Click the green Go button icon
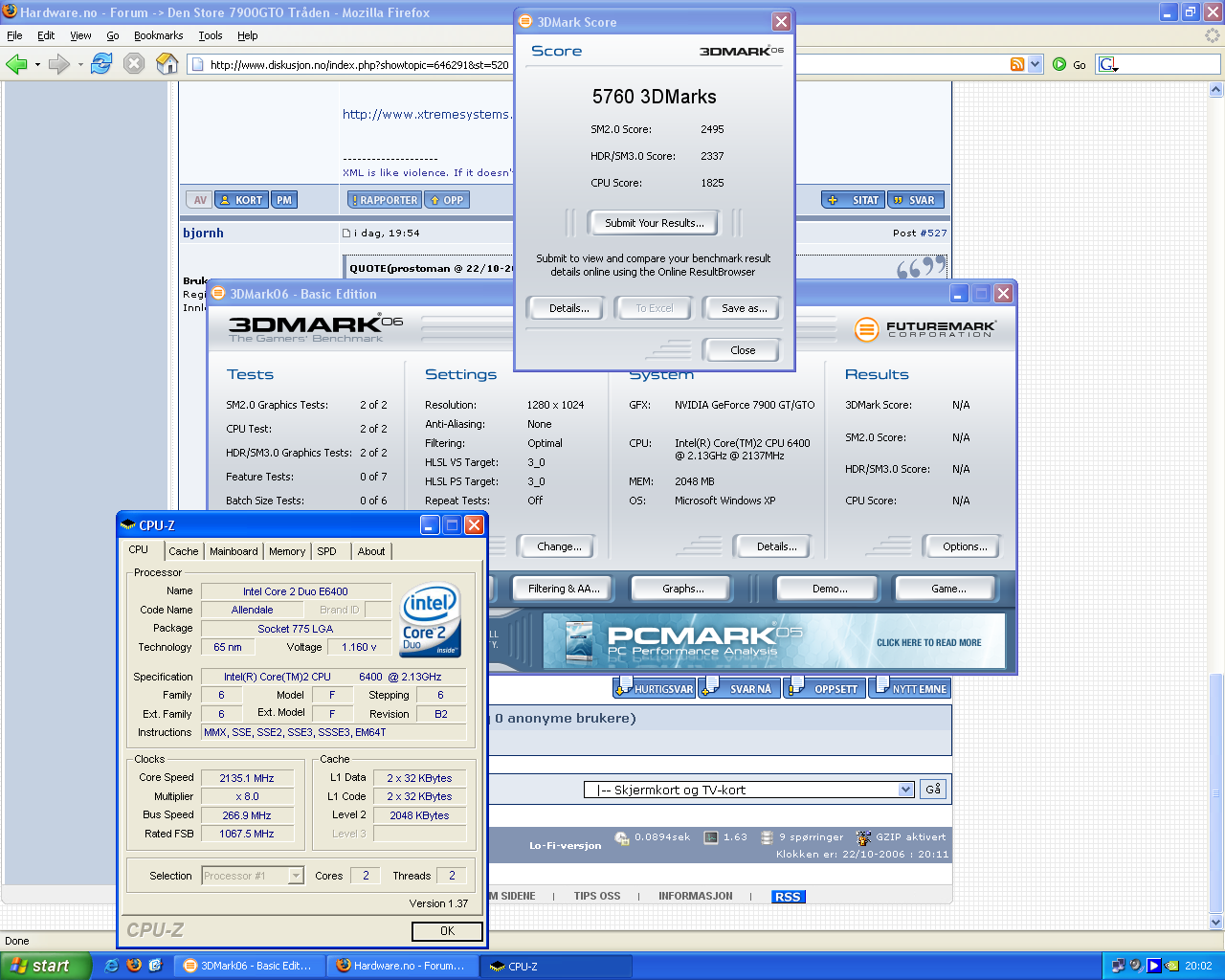This screenshot has width=1225, height=980. point(1059,64)
